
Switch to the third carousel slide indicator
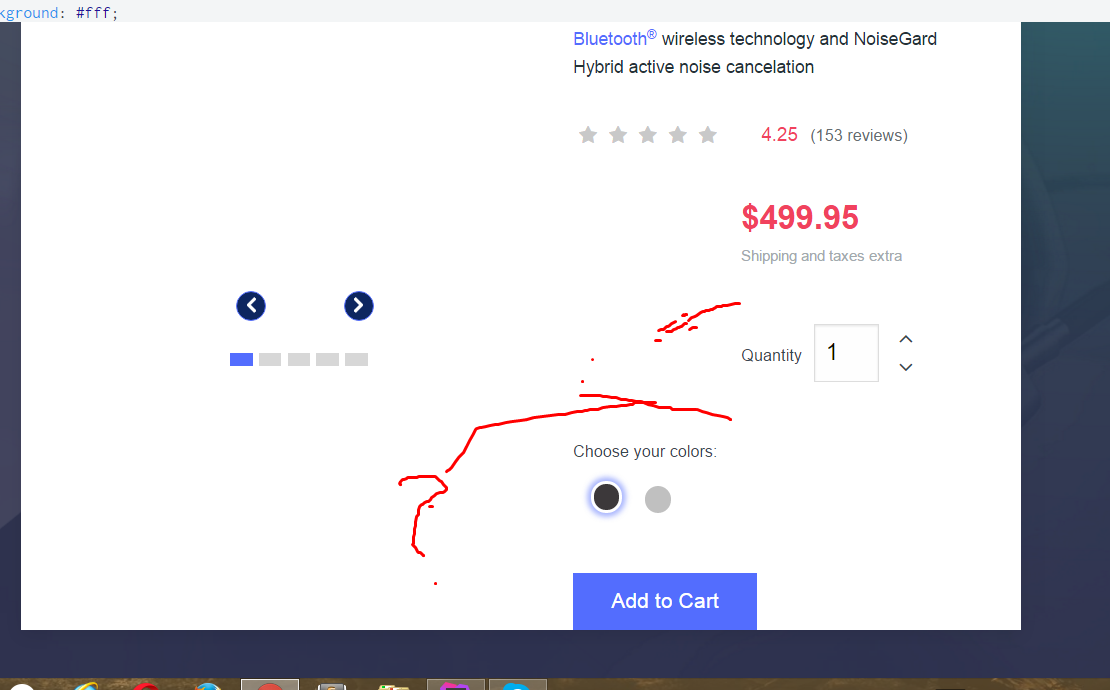click(x=299, y=360)
